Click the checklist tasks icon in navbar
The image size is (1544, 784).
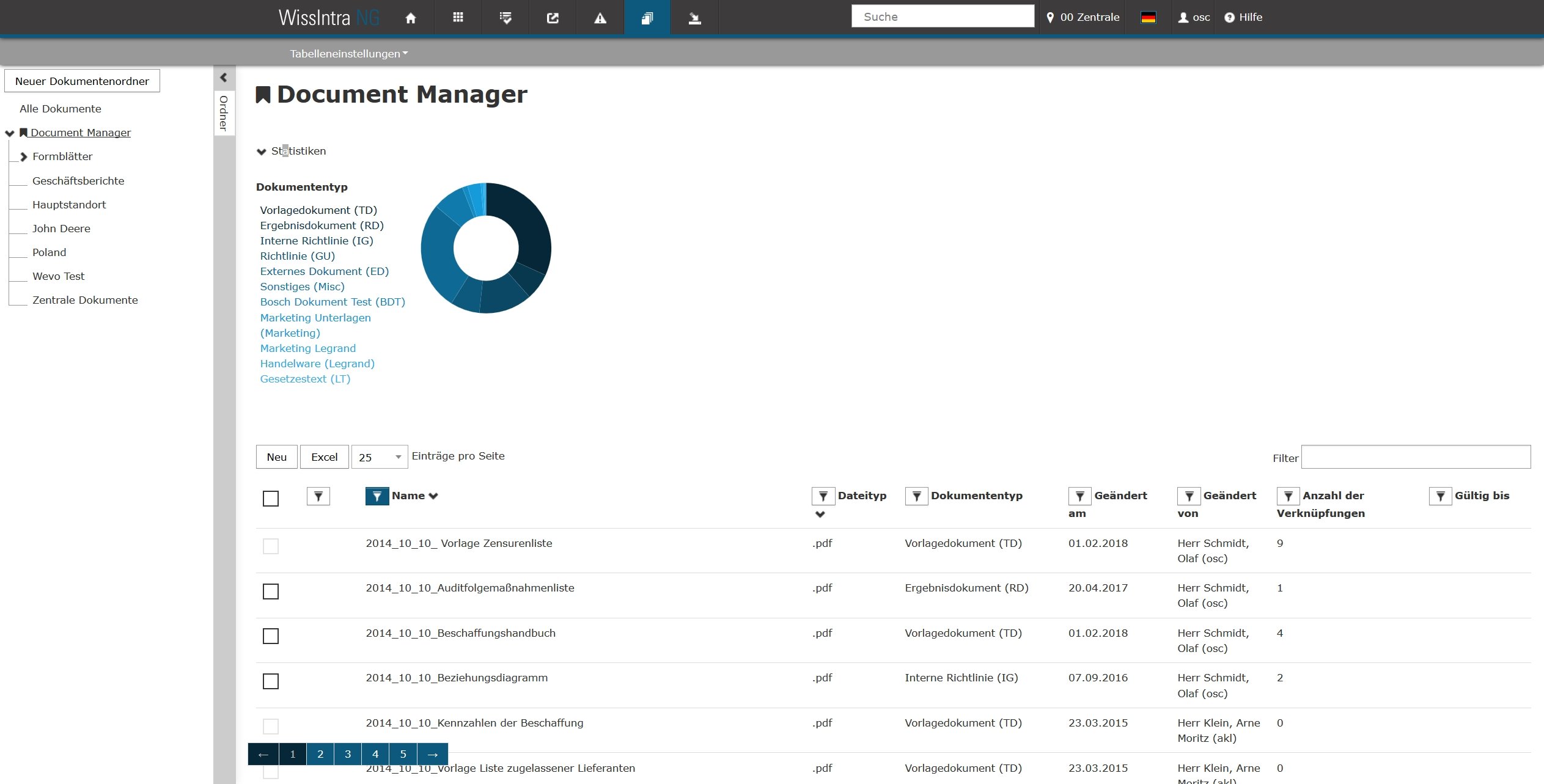point(505,18)
